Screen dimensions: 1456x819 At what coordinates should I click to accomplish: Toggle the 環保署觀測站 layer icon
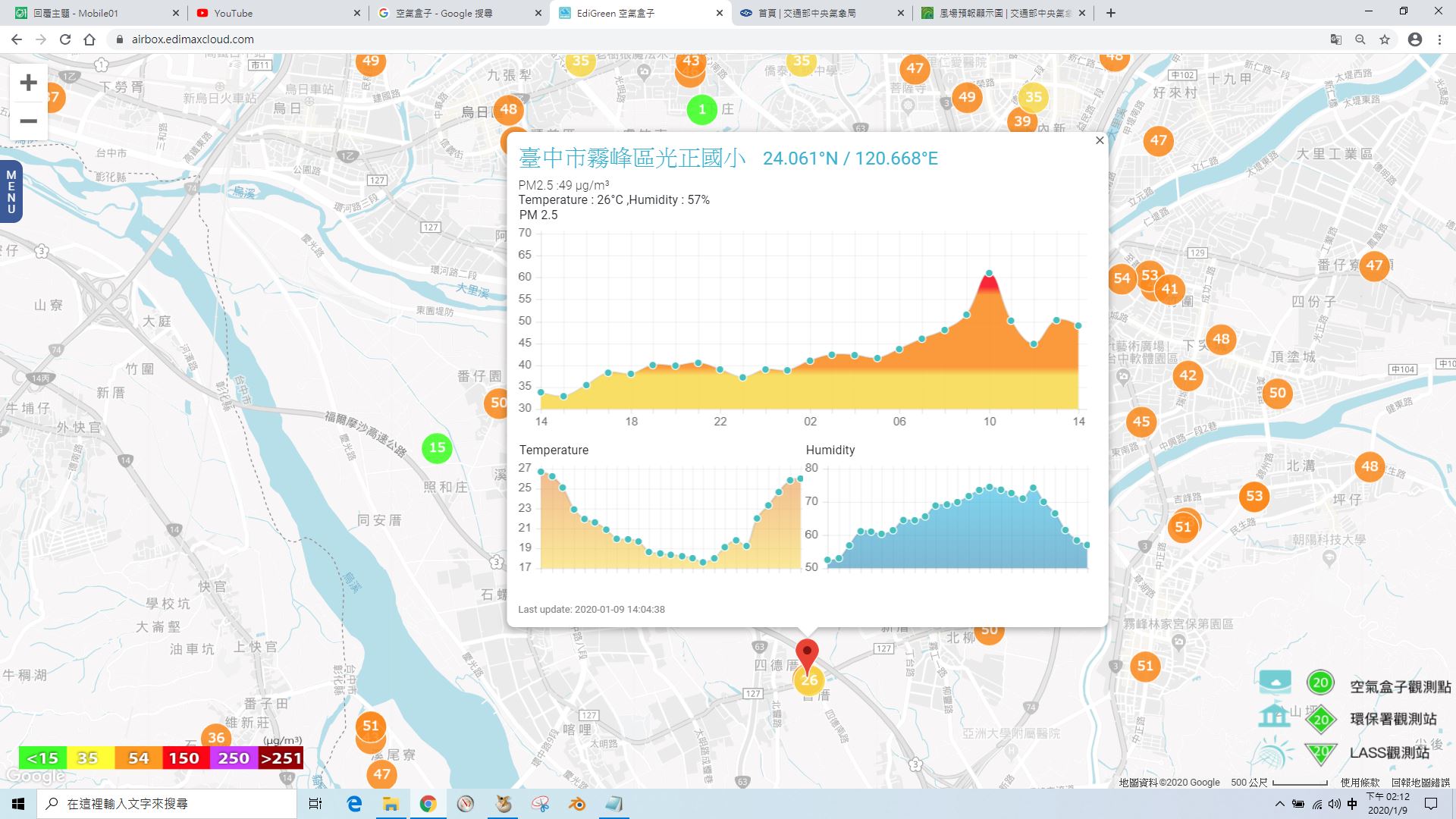[1275, 717]
